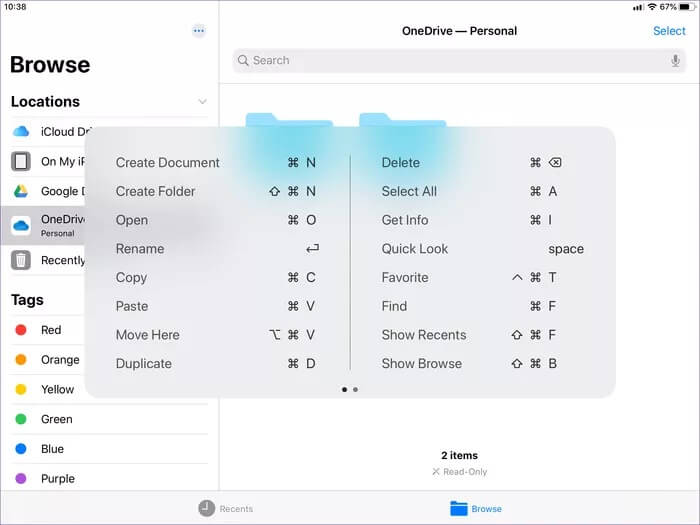Select the On My iPad device icon

(x=21, y=161)
